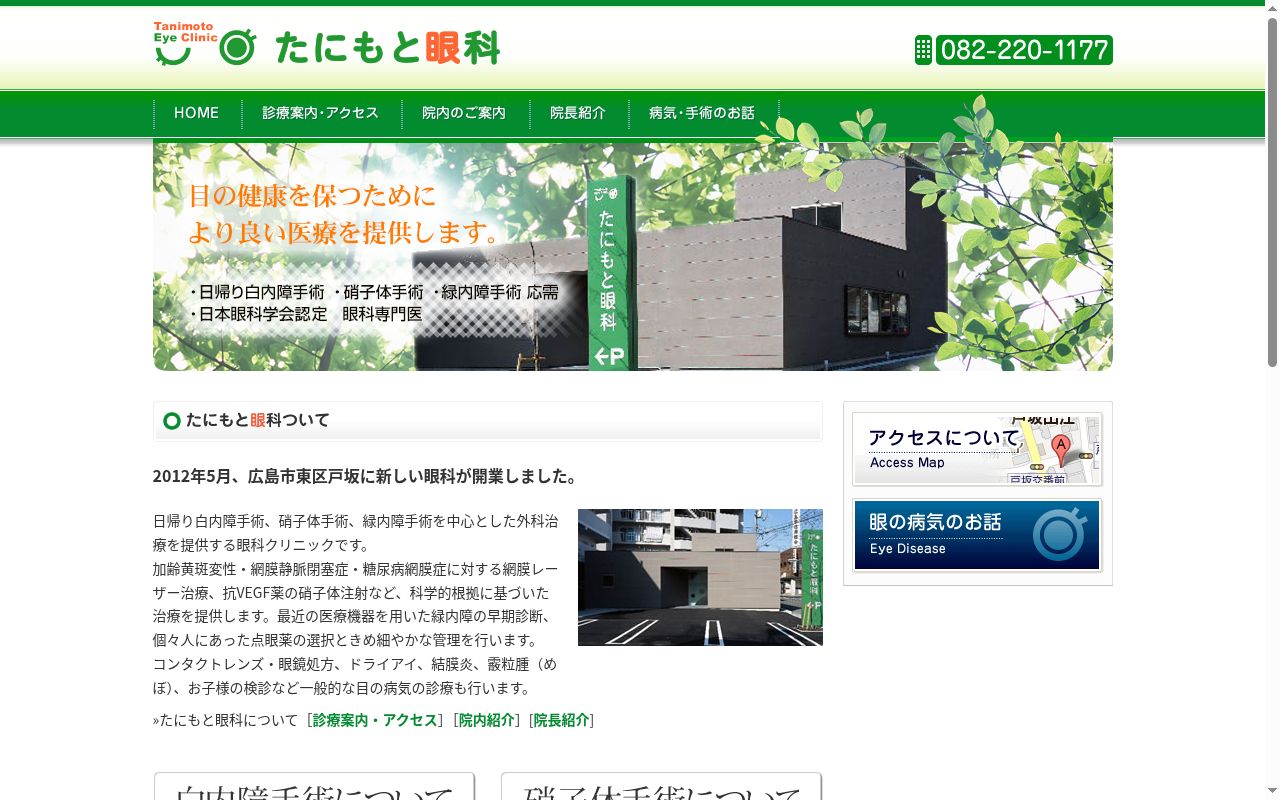Open 院内のご案内 menu item
1280x800 pixels.
[464, 113]
